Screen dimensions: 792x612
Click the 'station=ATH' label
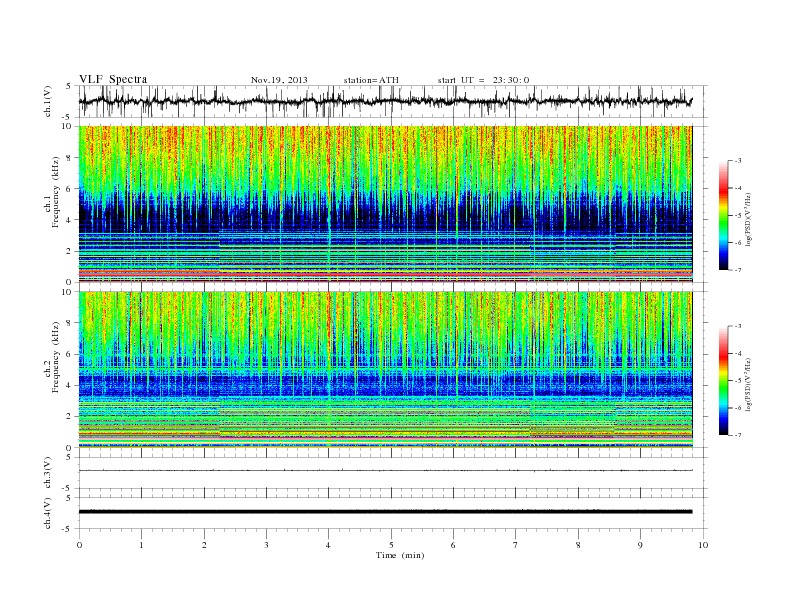(x=371, y=80)
